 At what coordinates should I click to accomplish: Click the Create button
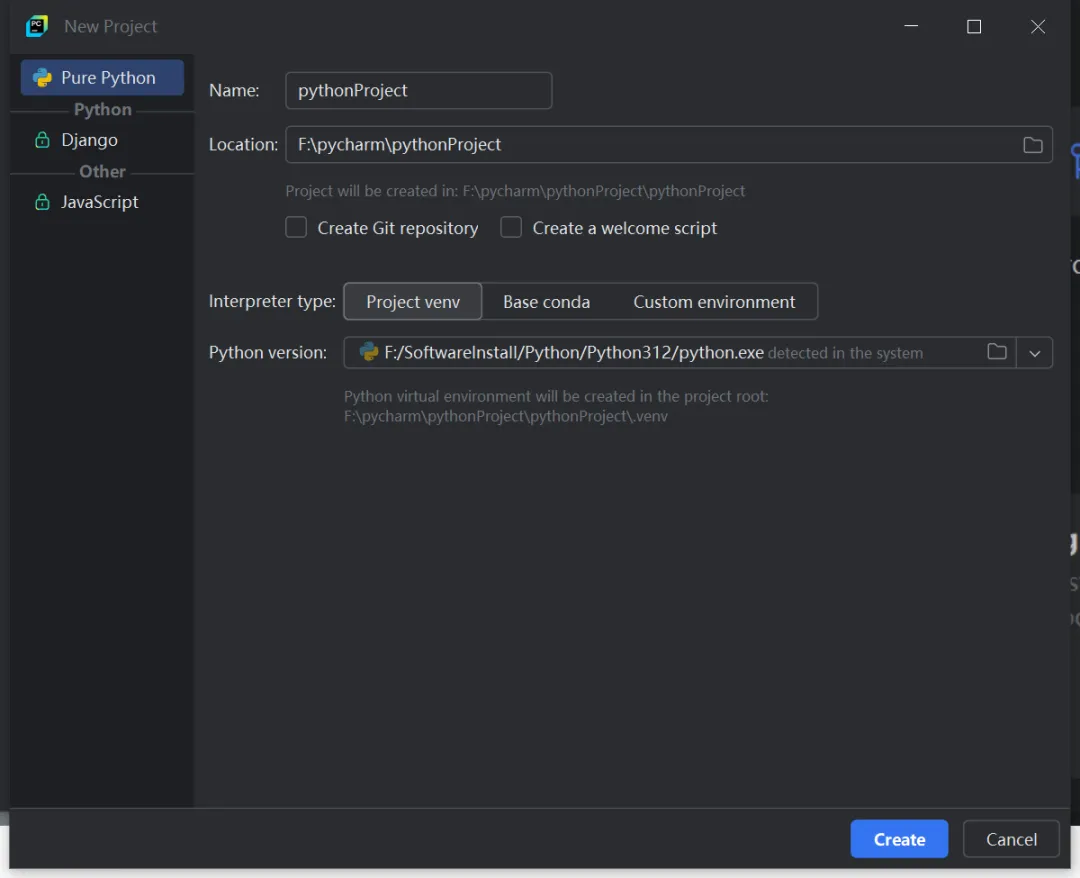[899, 839]
